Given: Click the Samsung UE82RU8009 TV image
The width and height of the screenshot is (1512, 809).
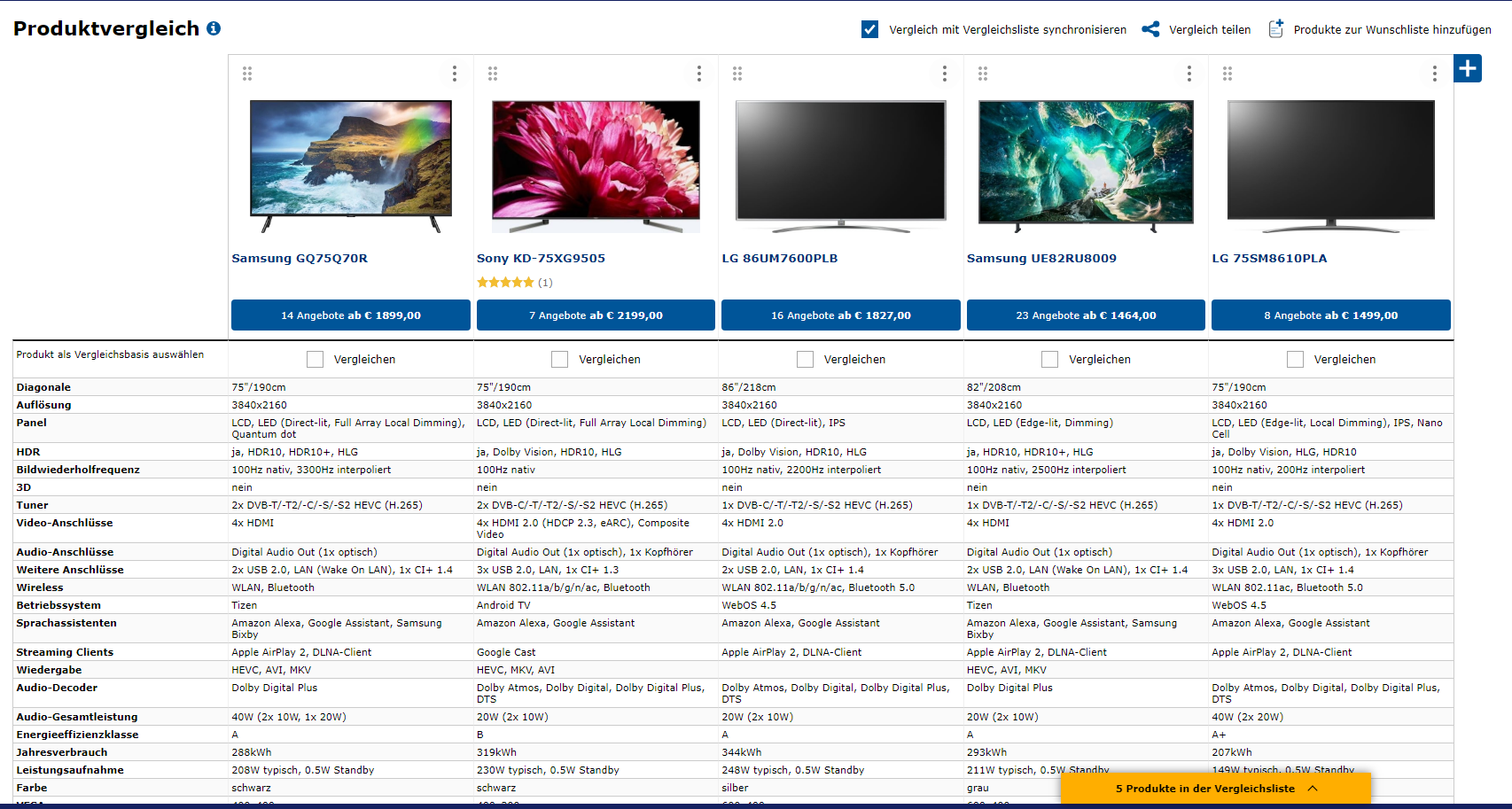Looking at the screenshot, I should tap(1086, 166).
